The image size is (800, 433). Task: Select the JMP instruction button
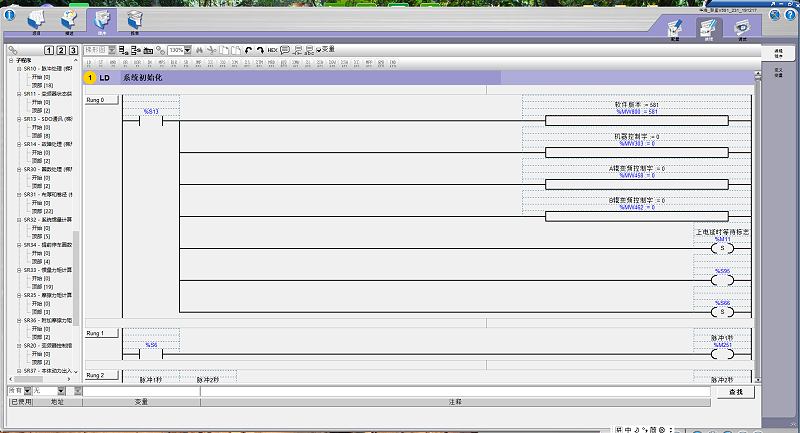tap(198, 63)
